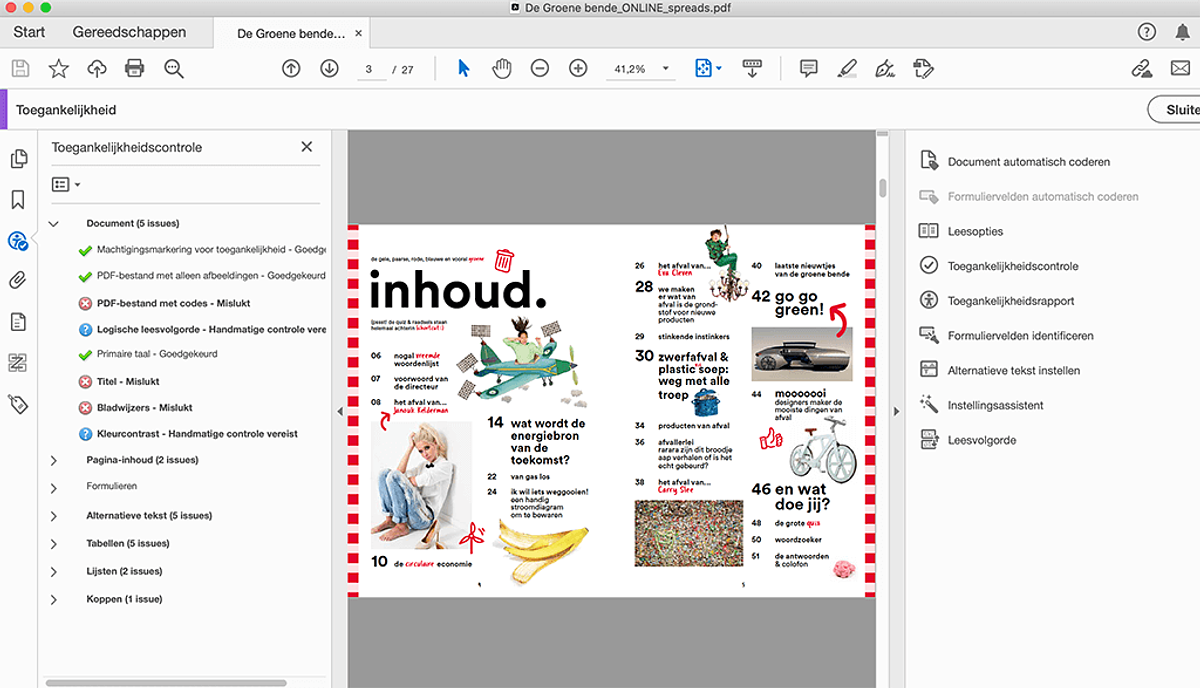Image resolution: width=1200 pixels, height=688 pixels.
Task: Go to previous page with up arrow
Action: (x=291, y=68)
